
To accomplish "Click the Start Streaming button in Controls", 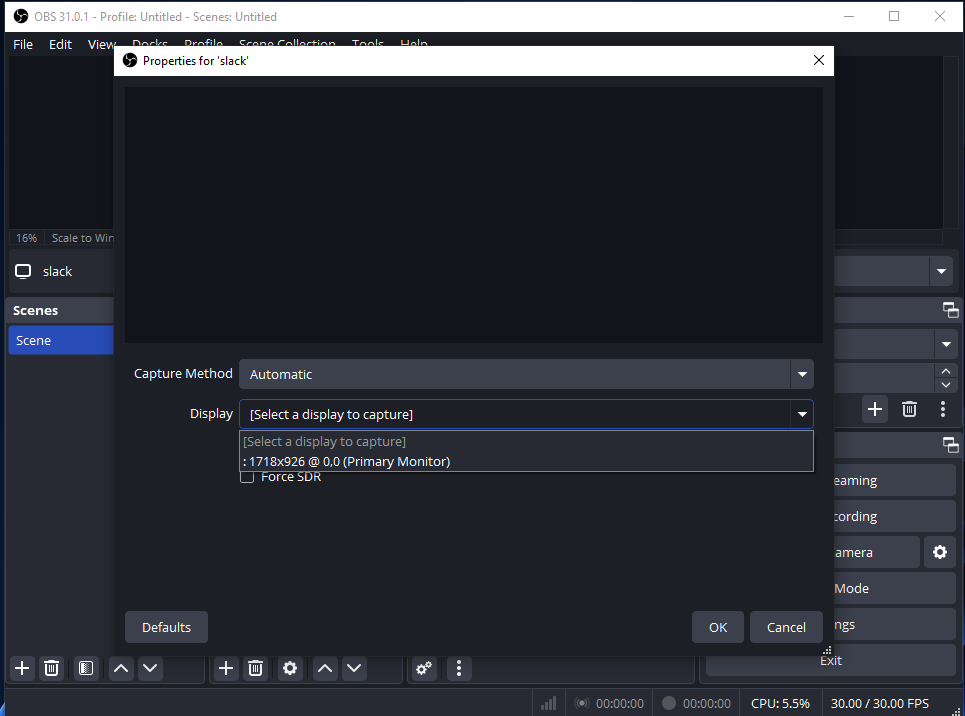I will 894,480.
